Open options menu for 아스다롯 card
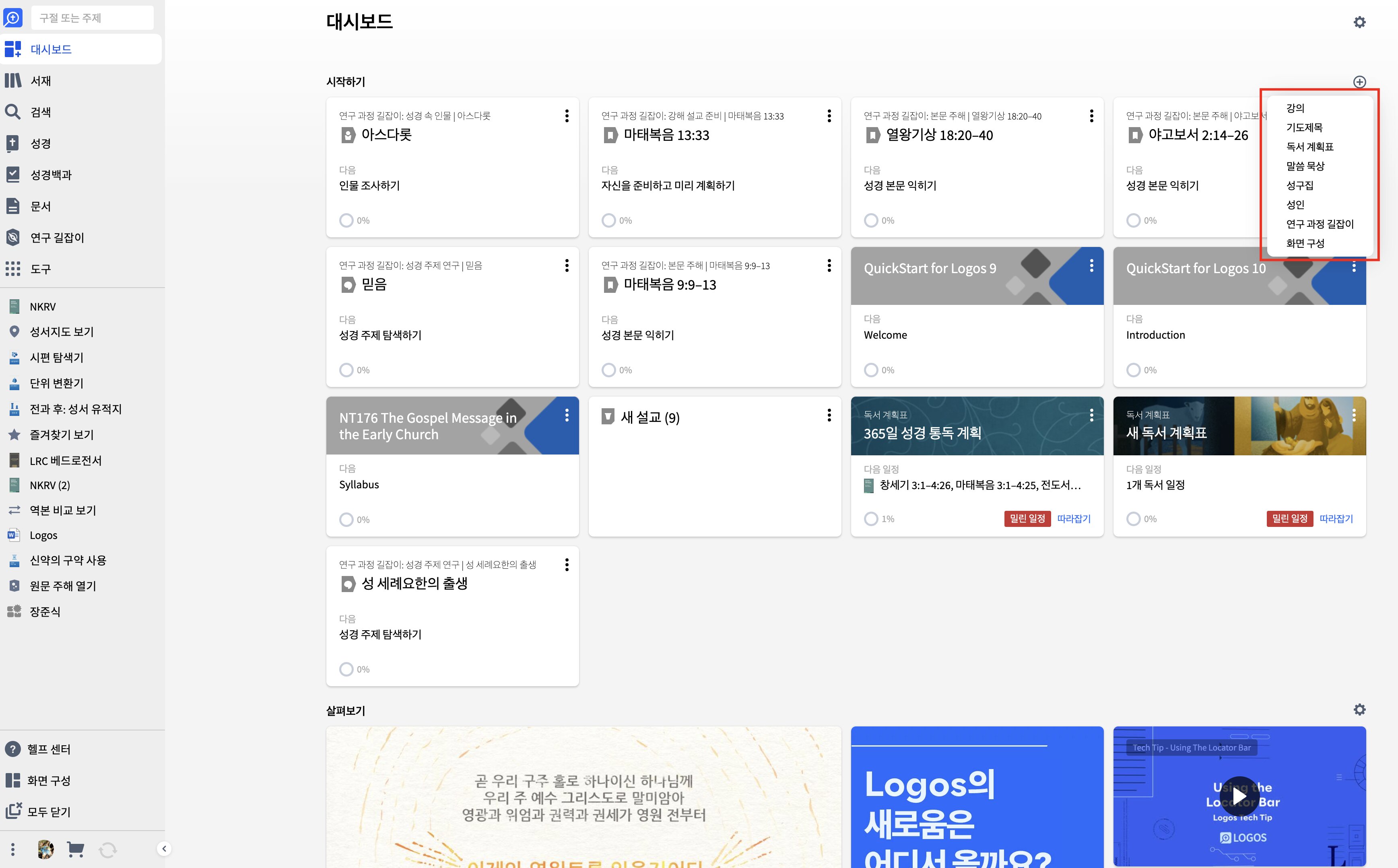1398x868 pixels. (x=567, y=116)
